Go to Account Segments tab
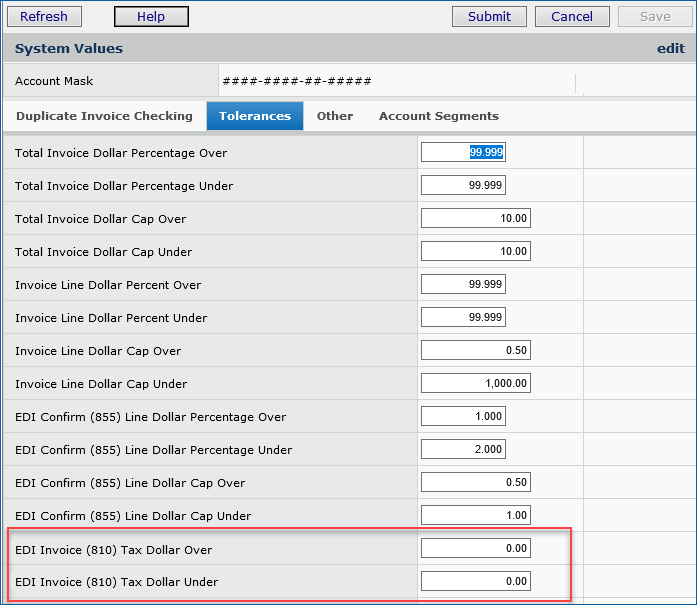The height and width of the screenshot is (605, 697). coord(438,116)
